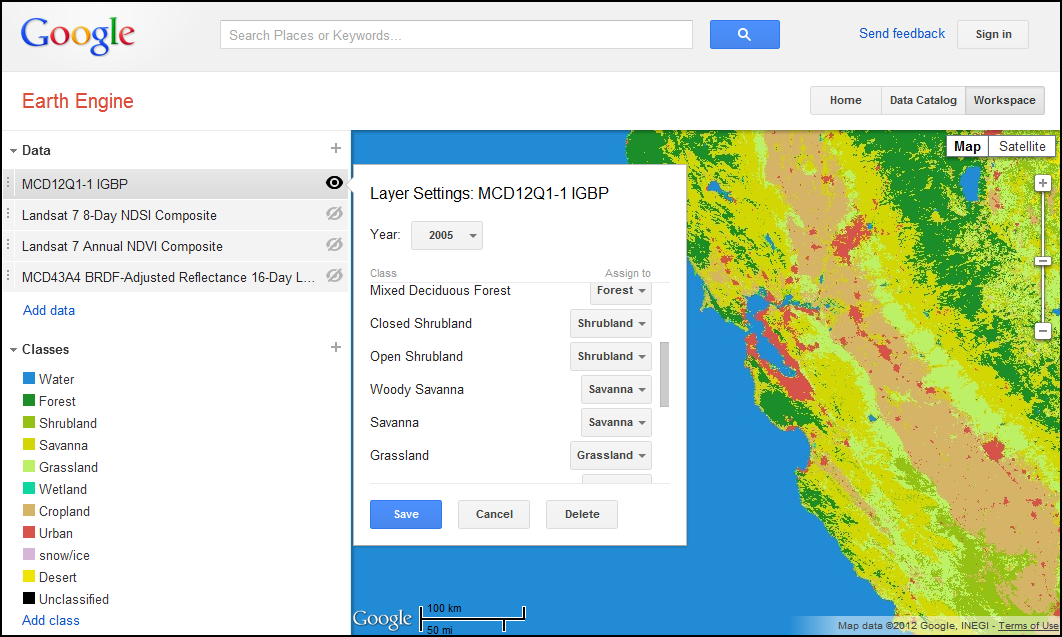Show the Landsat 7 8-Day NDSI Composite layer
The image size is (1062, 637).
tap(334, 214)
